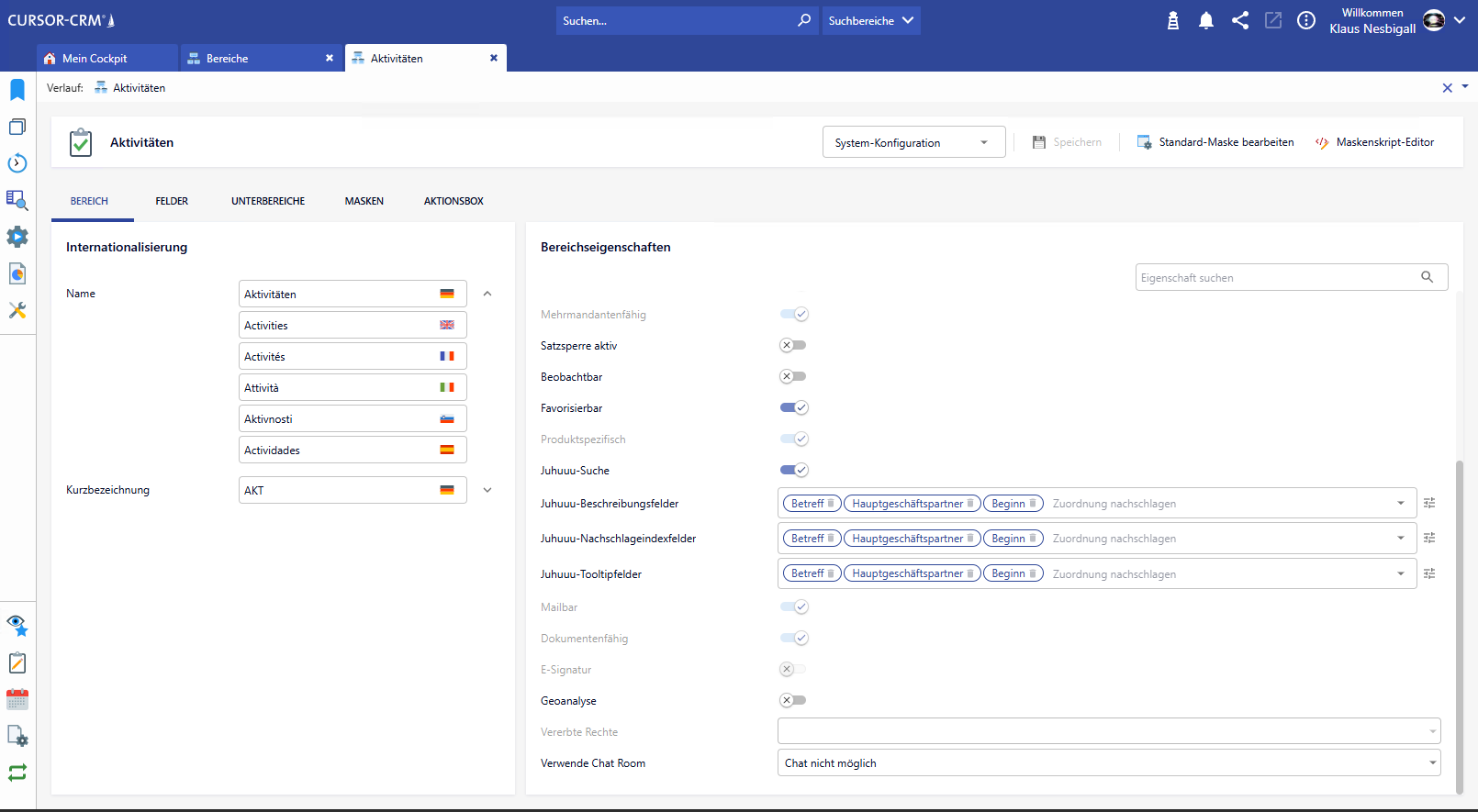Image resolution: width=1478 pixels, height=812 pixels.
Task: Click Standard-Maske bearbeiten button
Action: (1215, 142)
